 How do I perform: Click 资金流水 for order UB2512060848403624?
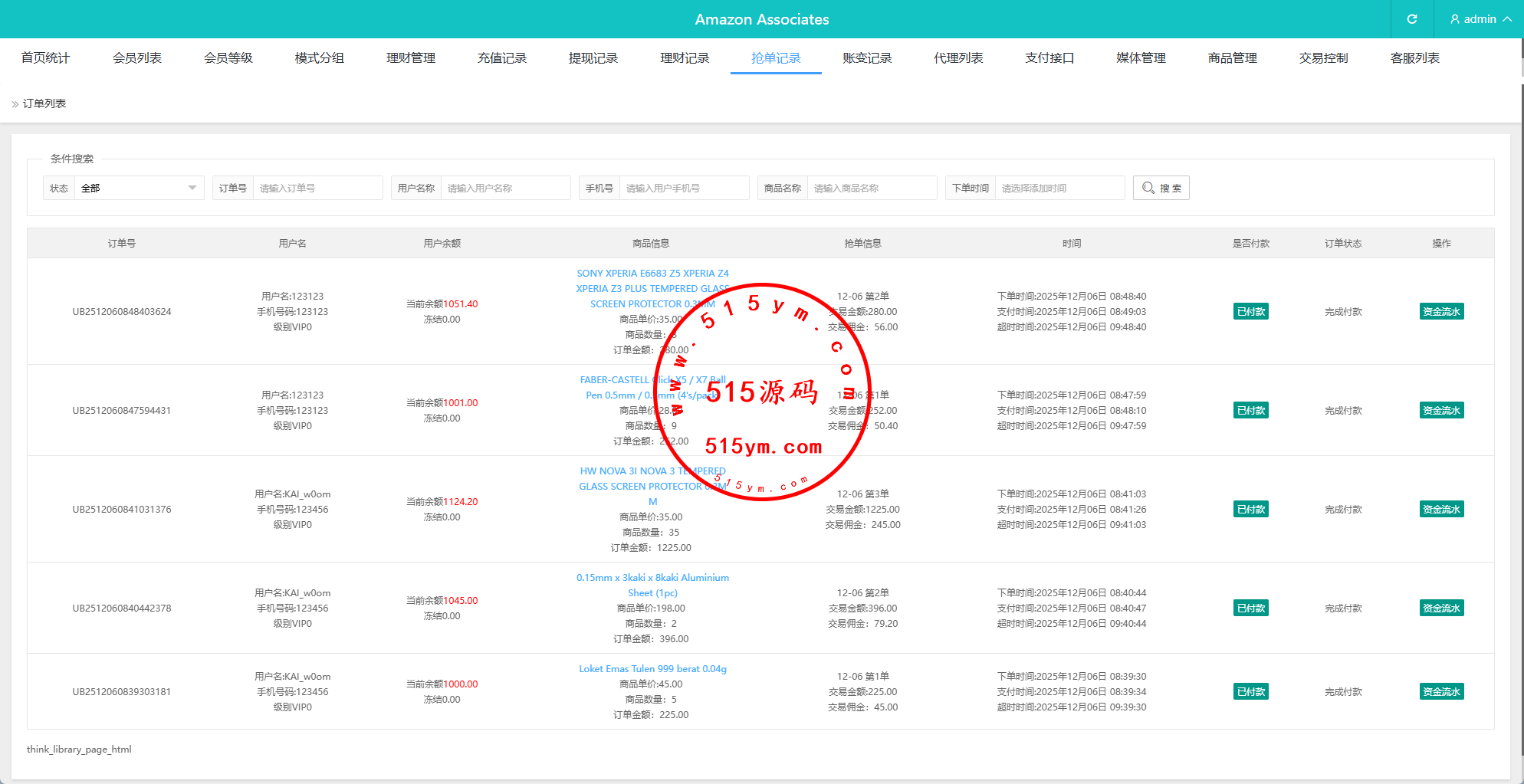1441,312
